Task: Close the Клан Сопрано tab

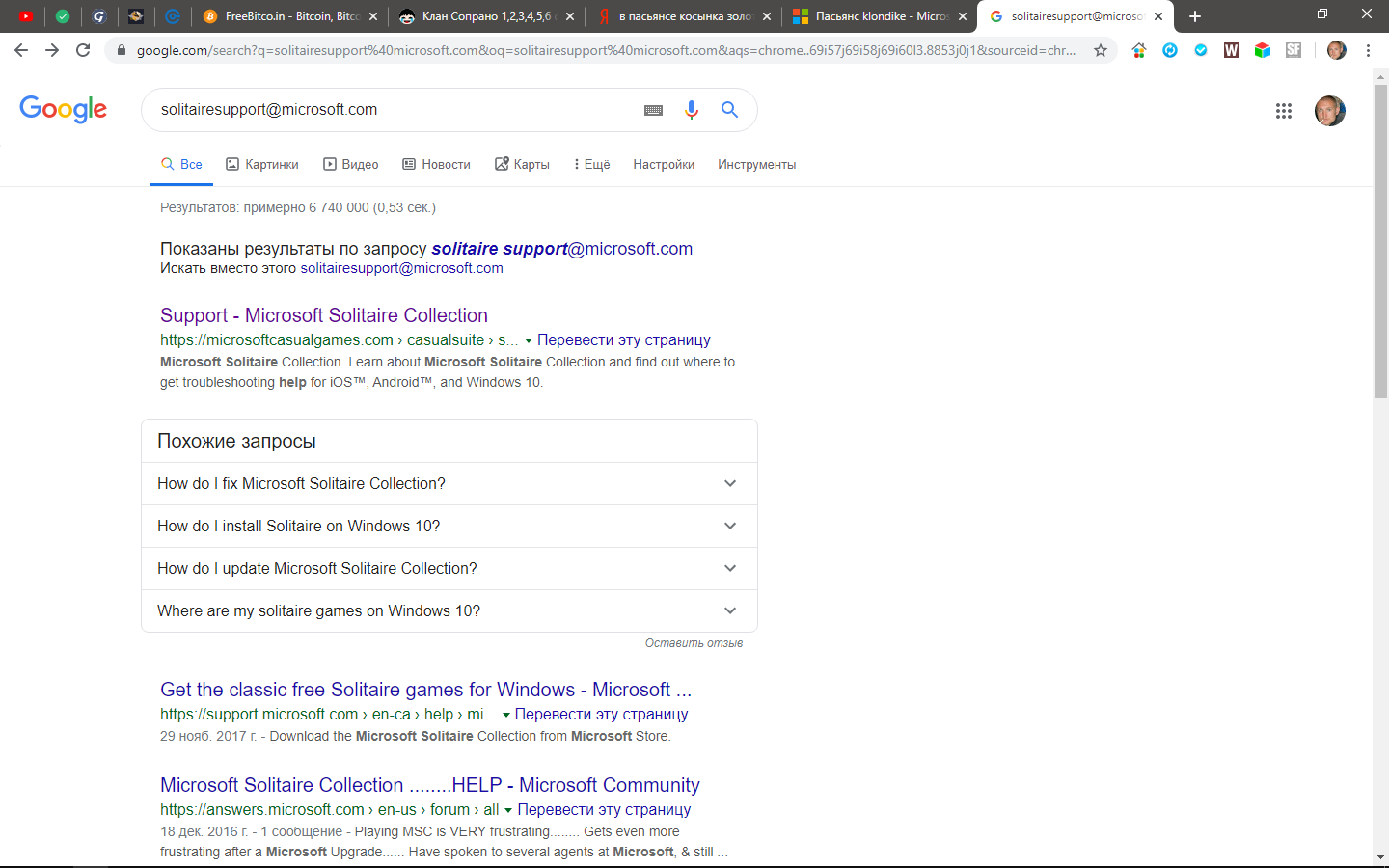Action: tap(570, 16)
